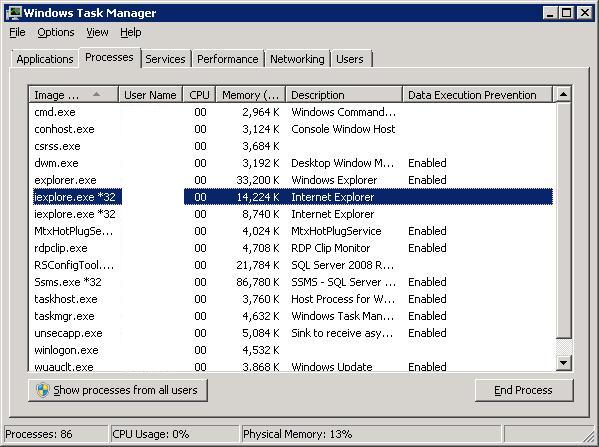Viewport: 599px width, 447px height.
Task: Open the Applications tab
Action: (x=45, y=59)
